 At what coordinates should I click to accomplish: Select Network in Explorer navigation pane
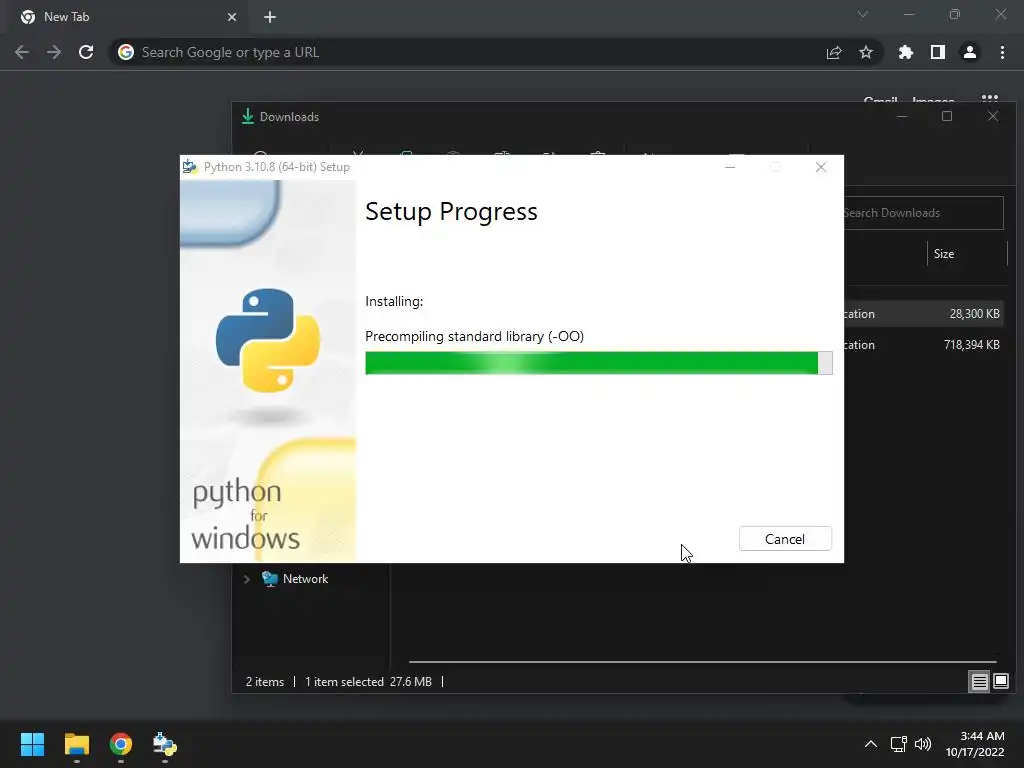click(305, 579)
